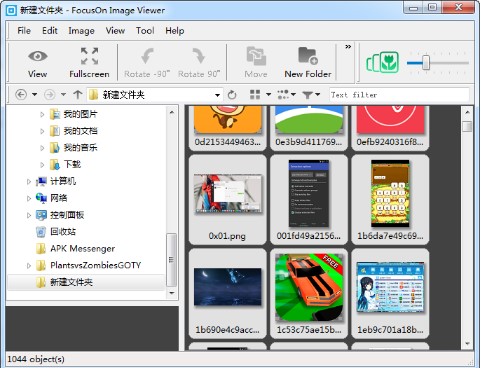Open the funnel filter icon menu

(311, 95)
